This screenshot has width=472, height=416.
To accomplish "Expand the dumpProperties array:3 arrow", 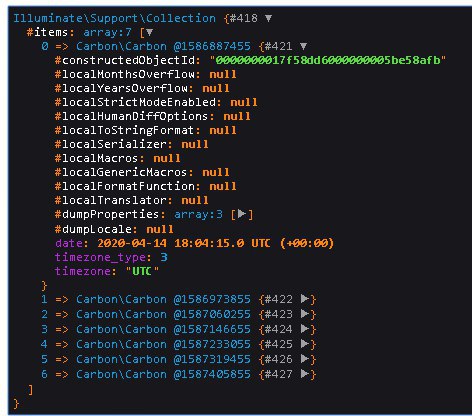I will click(x=242, y=214).
